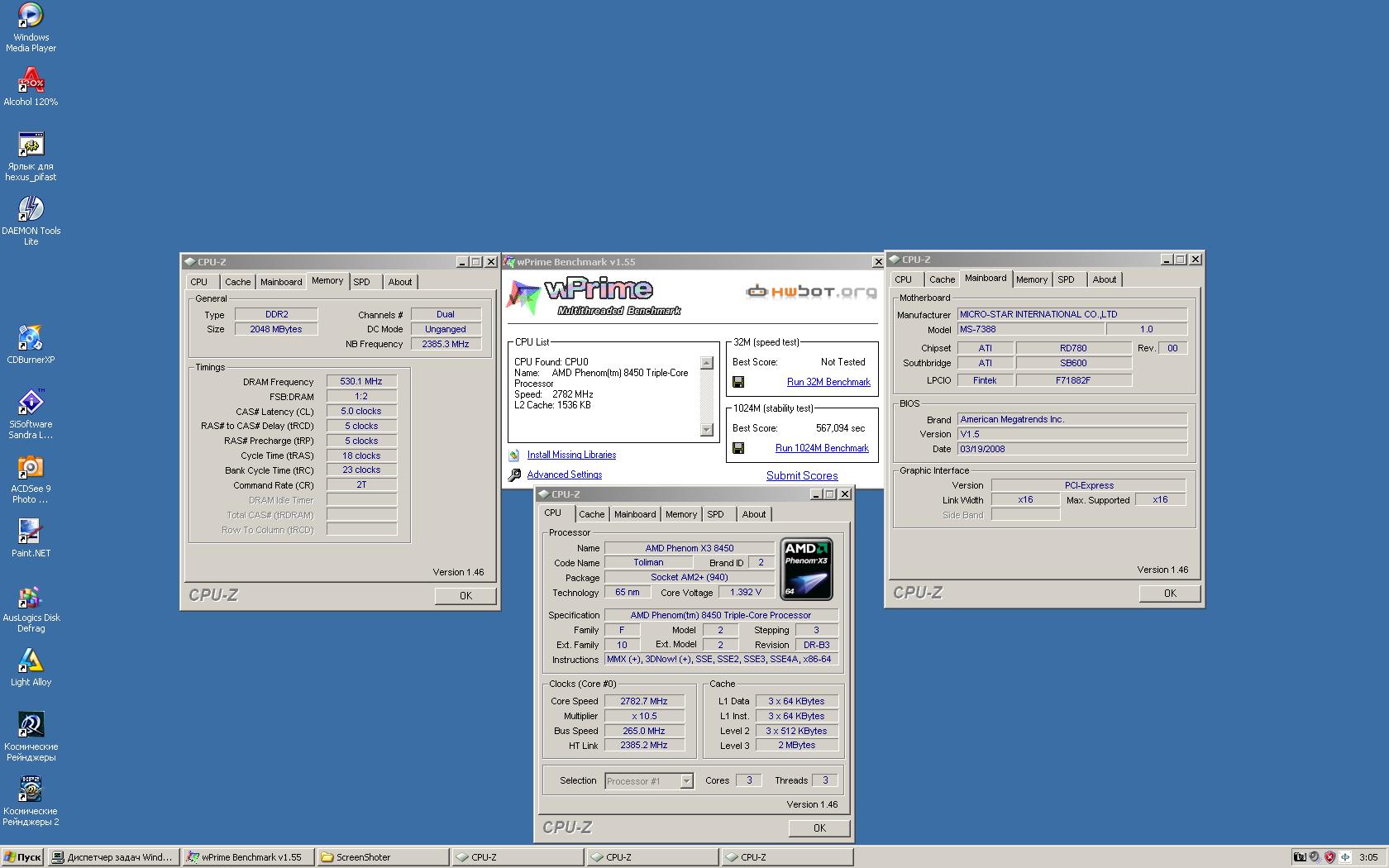1389x868 pixels.
Task: Switch to CPU tab in Memory CPU-Z window
Action: (199, 282)
